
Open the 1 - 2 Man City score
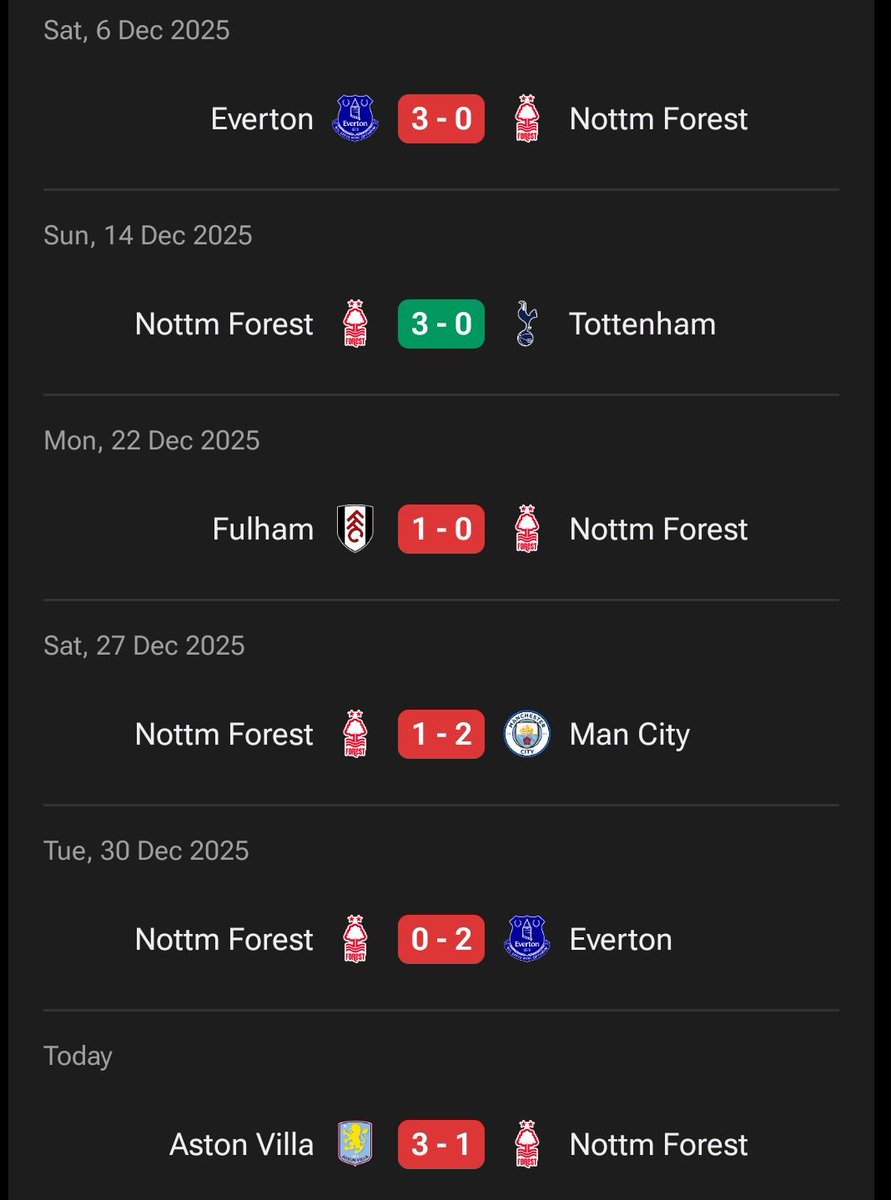[x=441, y=734]
